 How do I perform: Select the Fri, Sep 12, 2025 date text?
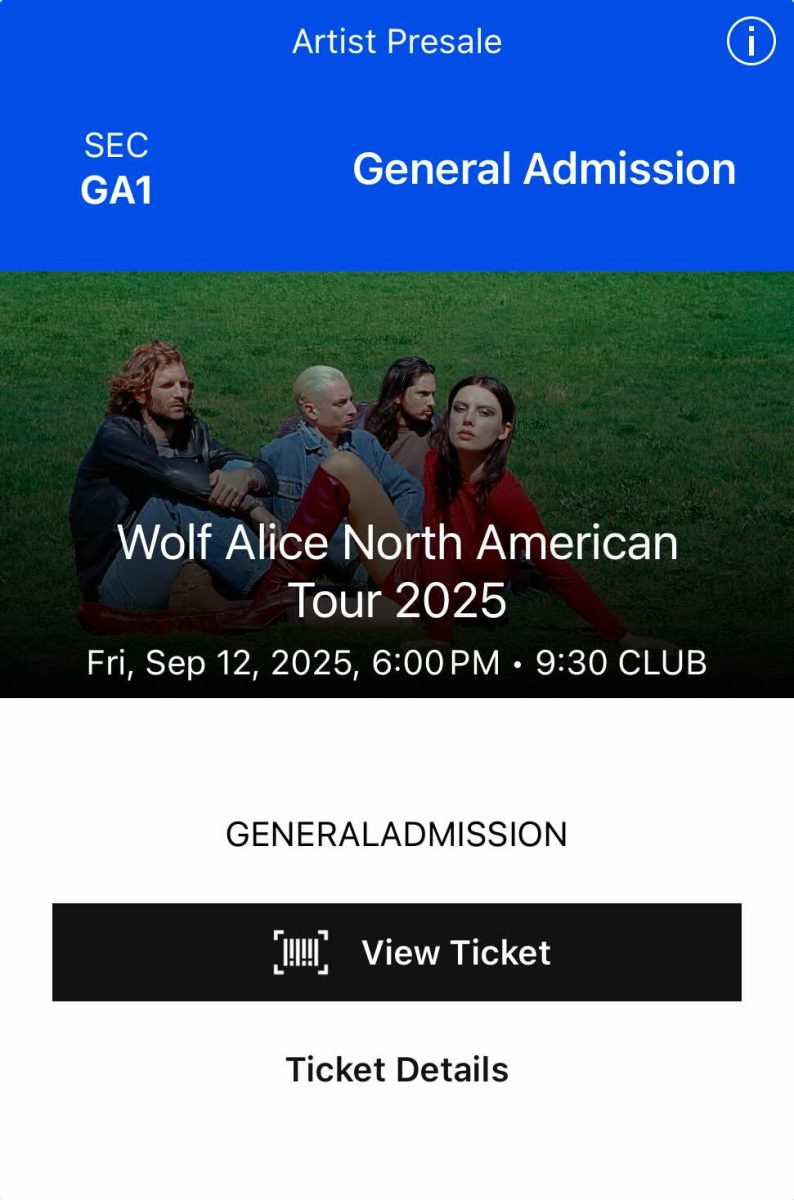tap(221, 663)
